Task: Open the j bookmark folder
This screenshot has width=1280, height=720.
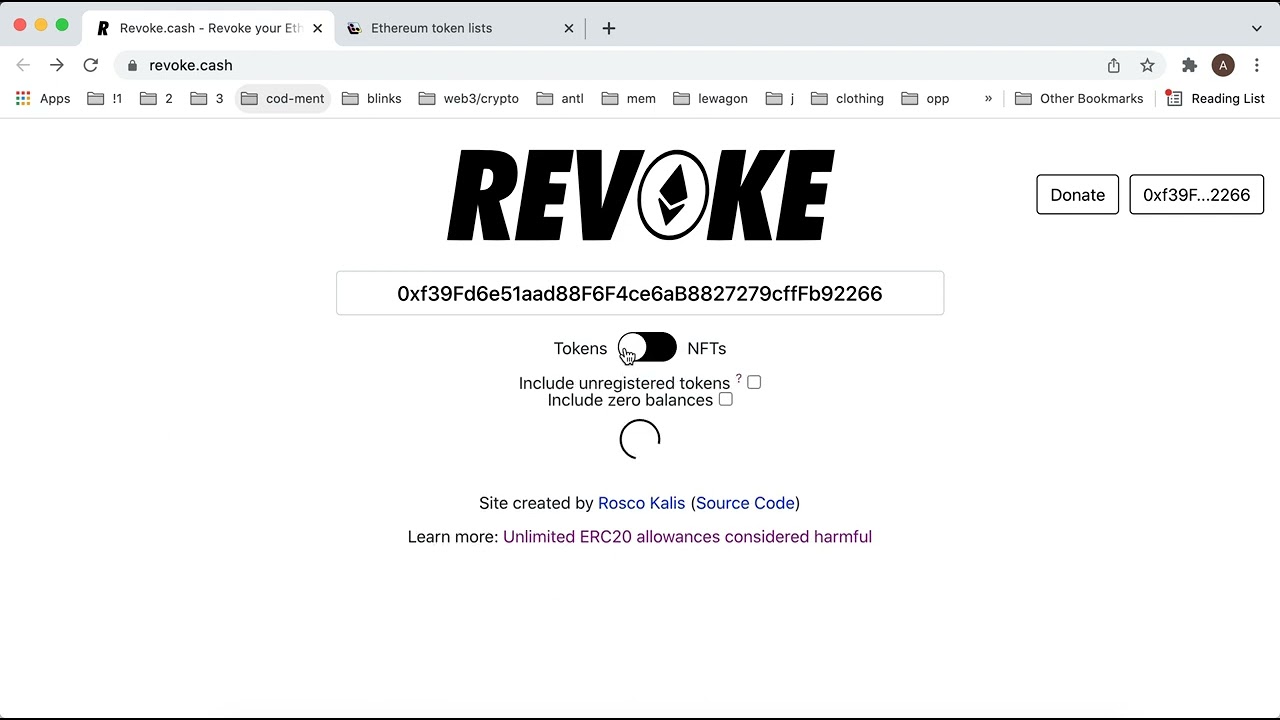Action: 780,98
